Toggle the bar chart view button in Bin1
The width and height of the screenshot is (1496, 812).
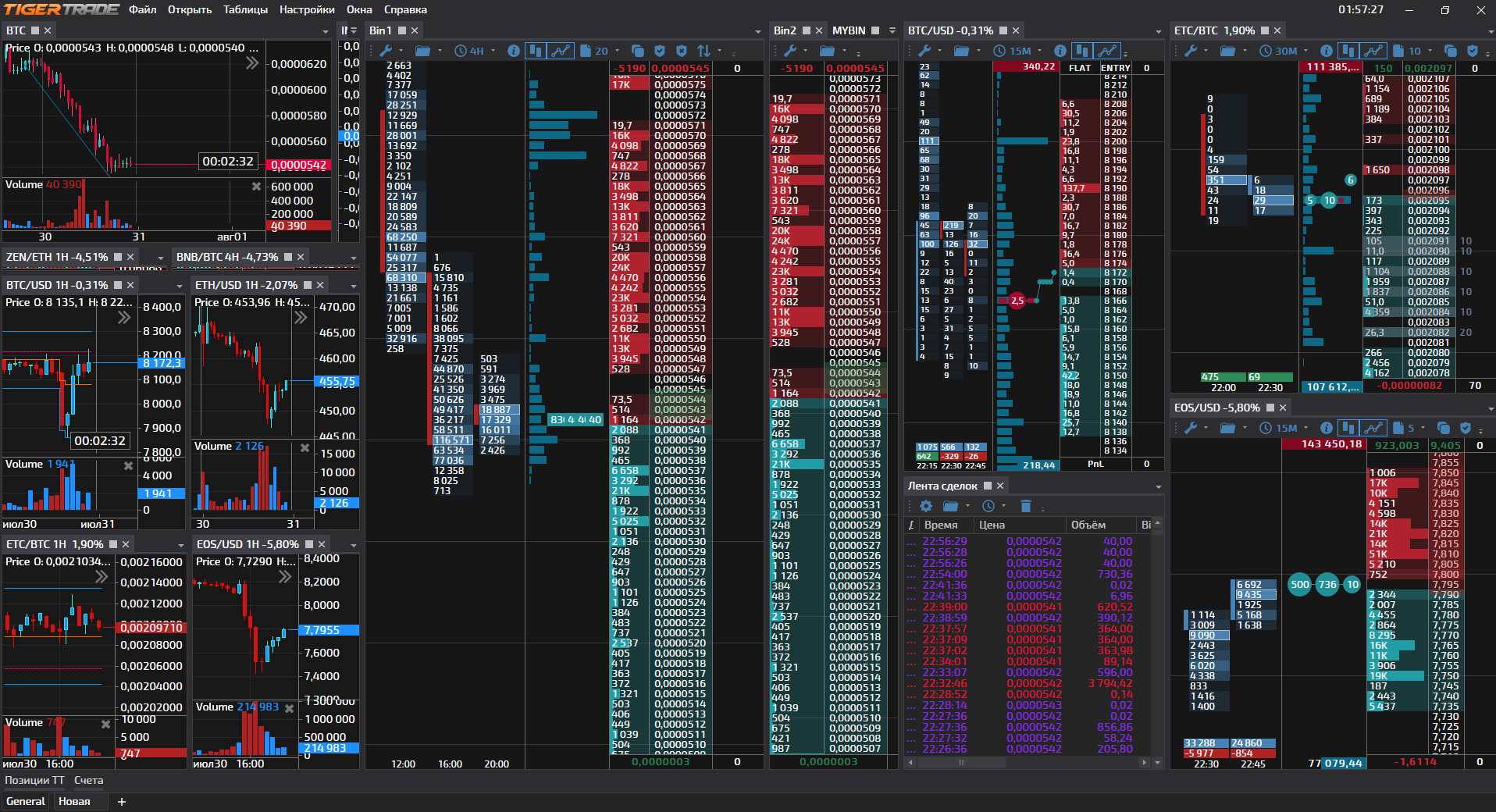tap(536, 51)
